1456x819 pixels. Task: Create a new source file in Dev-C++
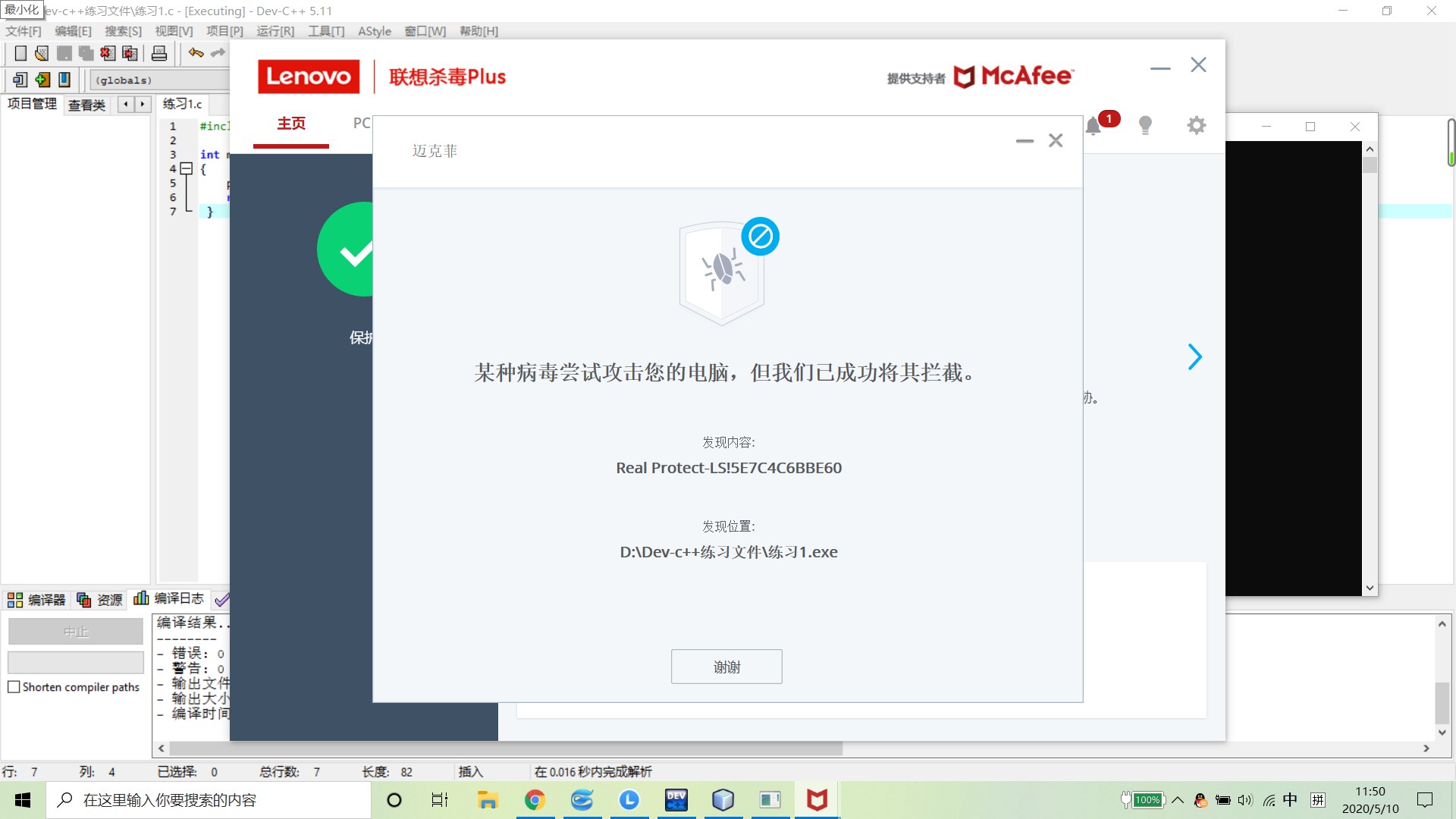(20, 53)
